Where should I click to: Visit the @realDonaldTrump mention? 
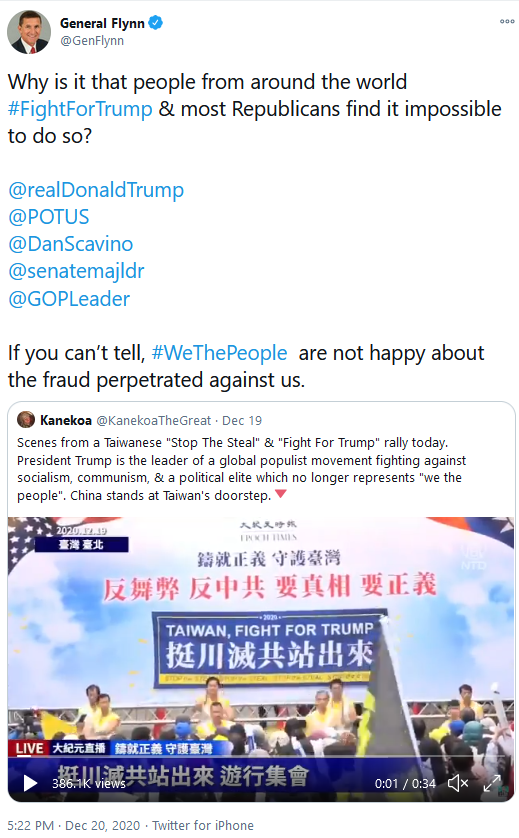click(x=96, y=190)
